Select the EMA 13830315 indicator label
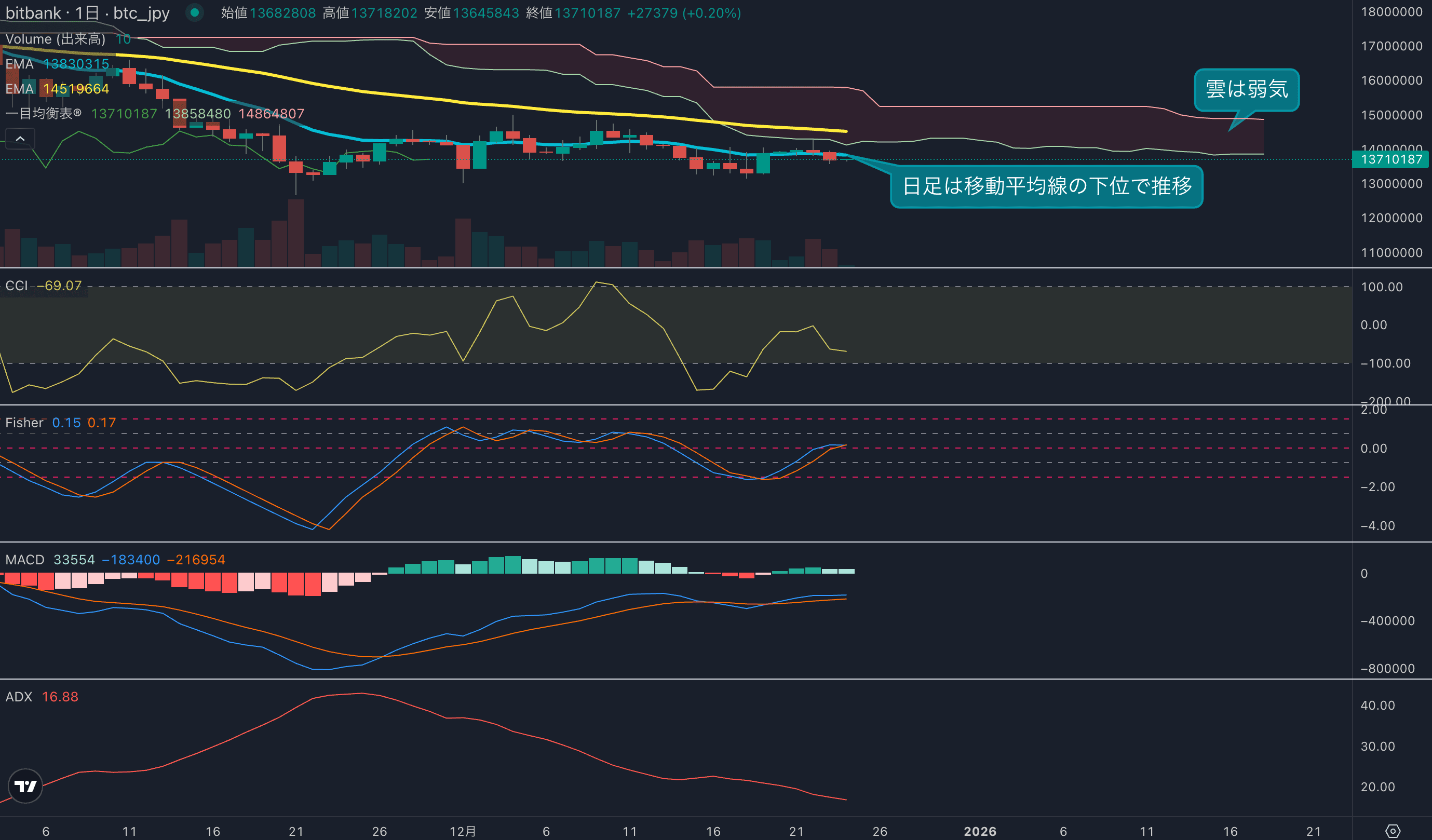Viewport: 1432px width, 840px height. coord(57,64)
